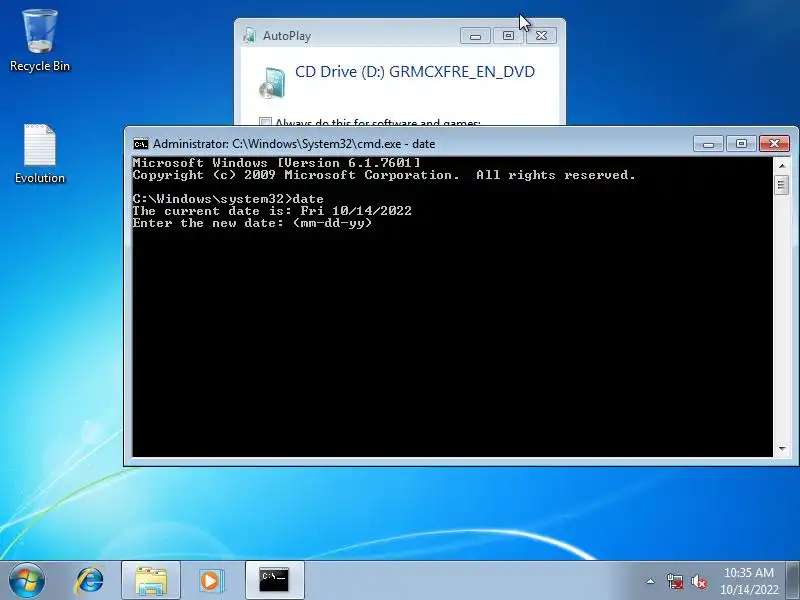Toggle Always do this for software checkbox
The image size is (800, 600).
265,121
